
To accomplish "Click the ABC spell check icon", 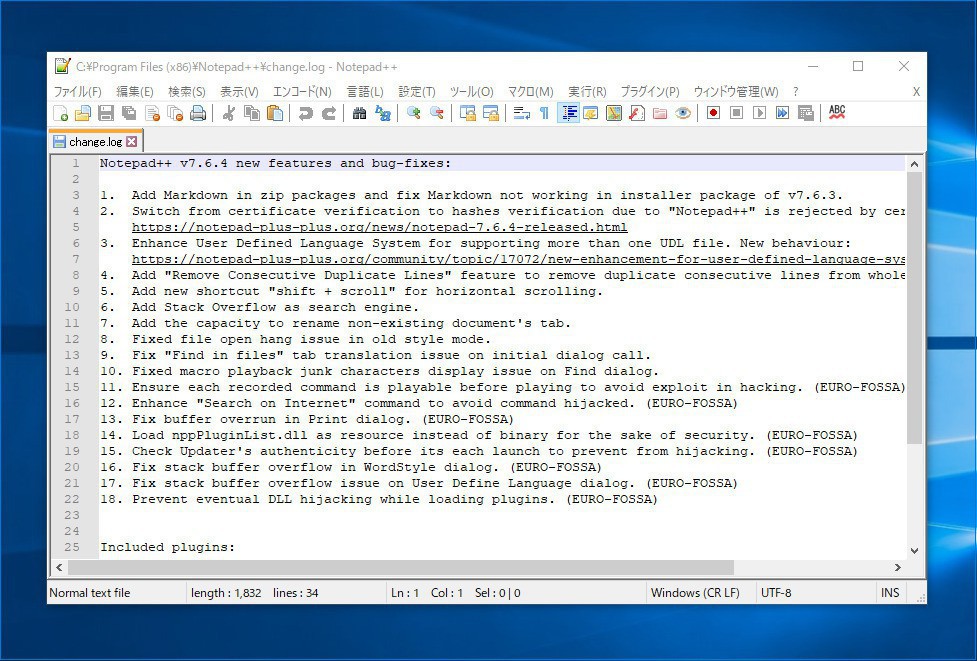I will click(x=837, y=113).
